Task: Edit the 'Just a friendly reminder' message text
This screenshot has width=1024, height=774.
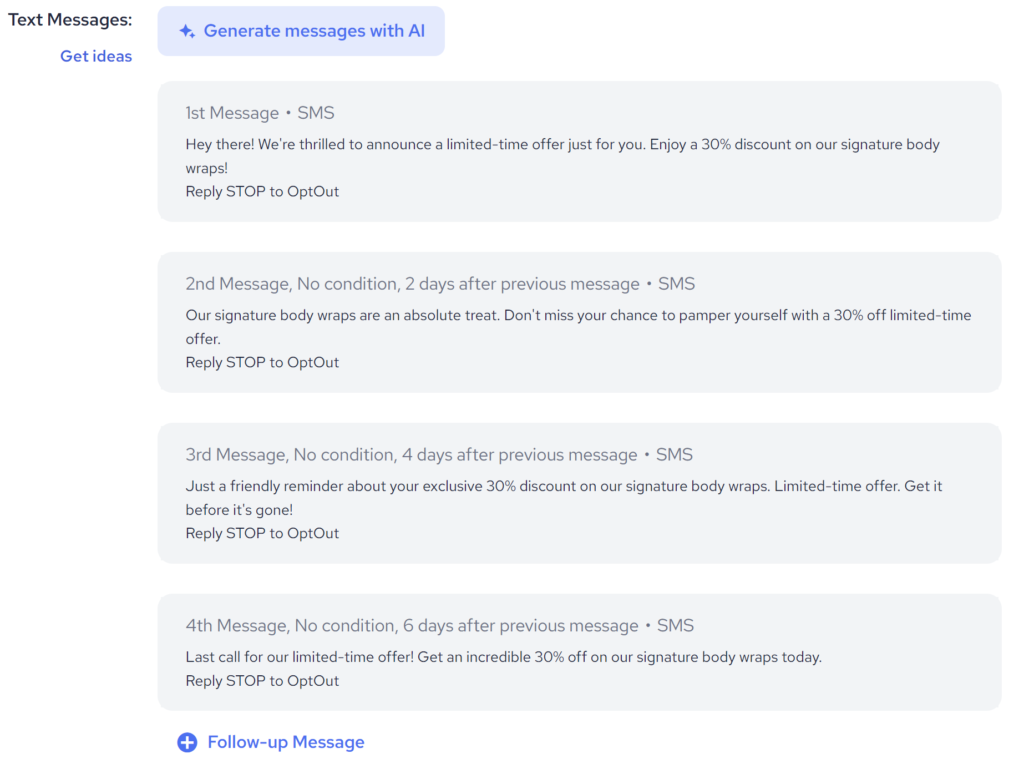Action: click(x=564, y=497)
